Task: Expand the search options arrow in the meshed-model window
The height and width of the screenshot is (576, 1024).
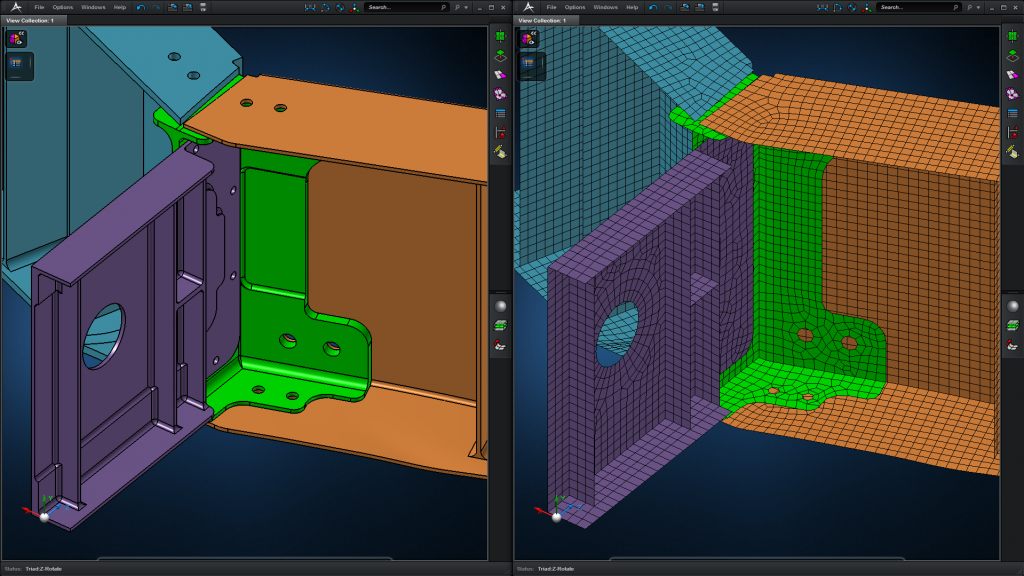Action: click(978, 7)
